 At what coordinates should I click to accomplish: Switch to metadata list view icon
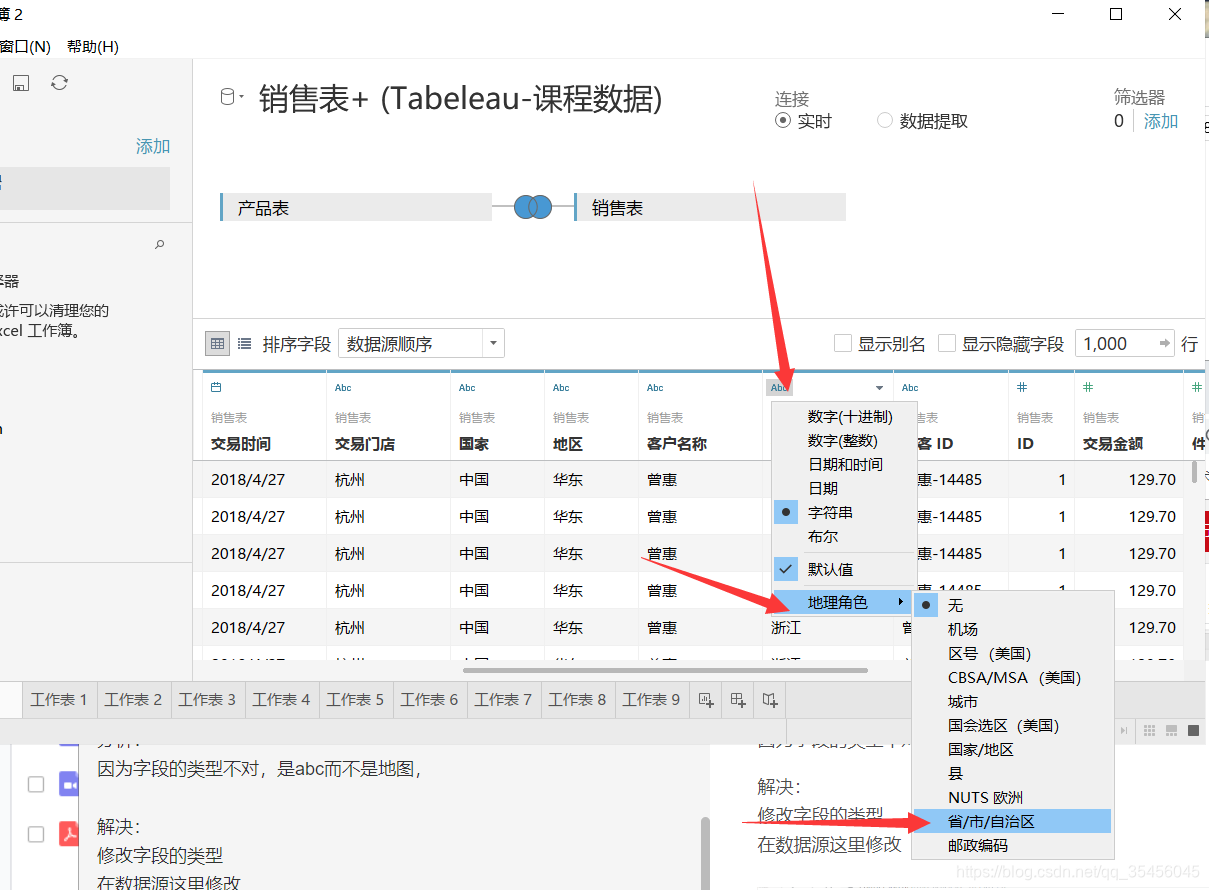[245, 344]
